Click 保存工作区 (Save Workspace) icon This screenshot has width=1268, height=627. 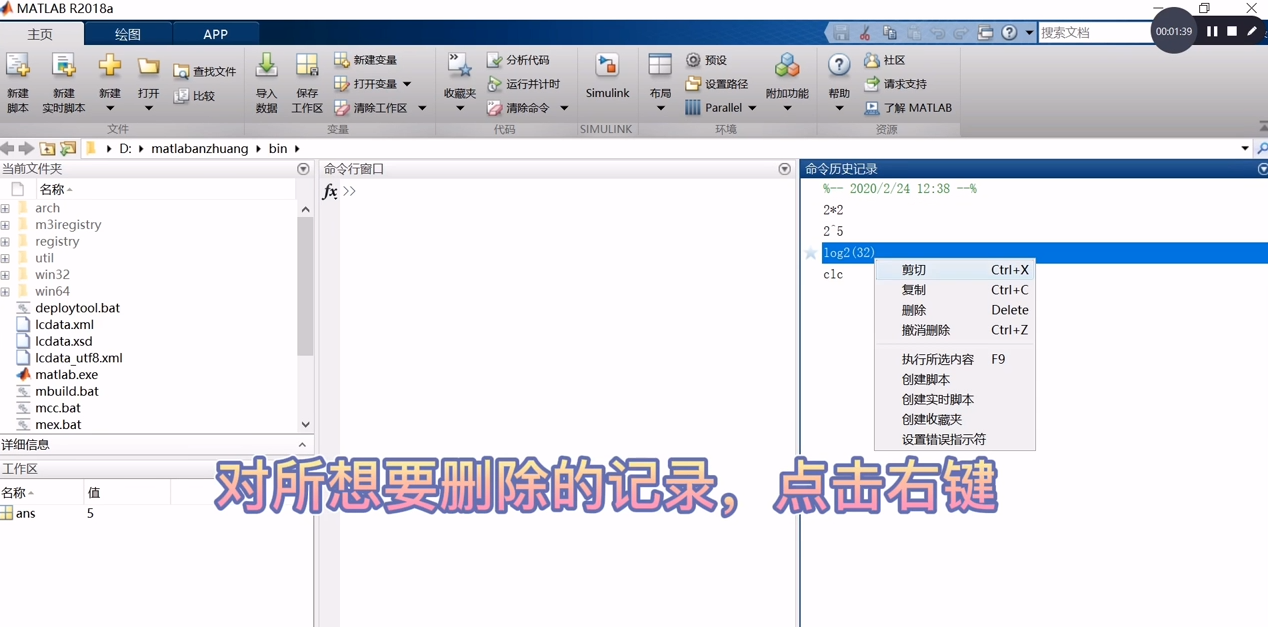[x=307, y=67]
